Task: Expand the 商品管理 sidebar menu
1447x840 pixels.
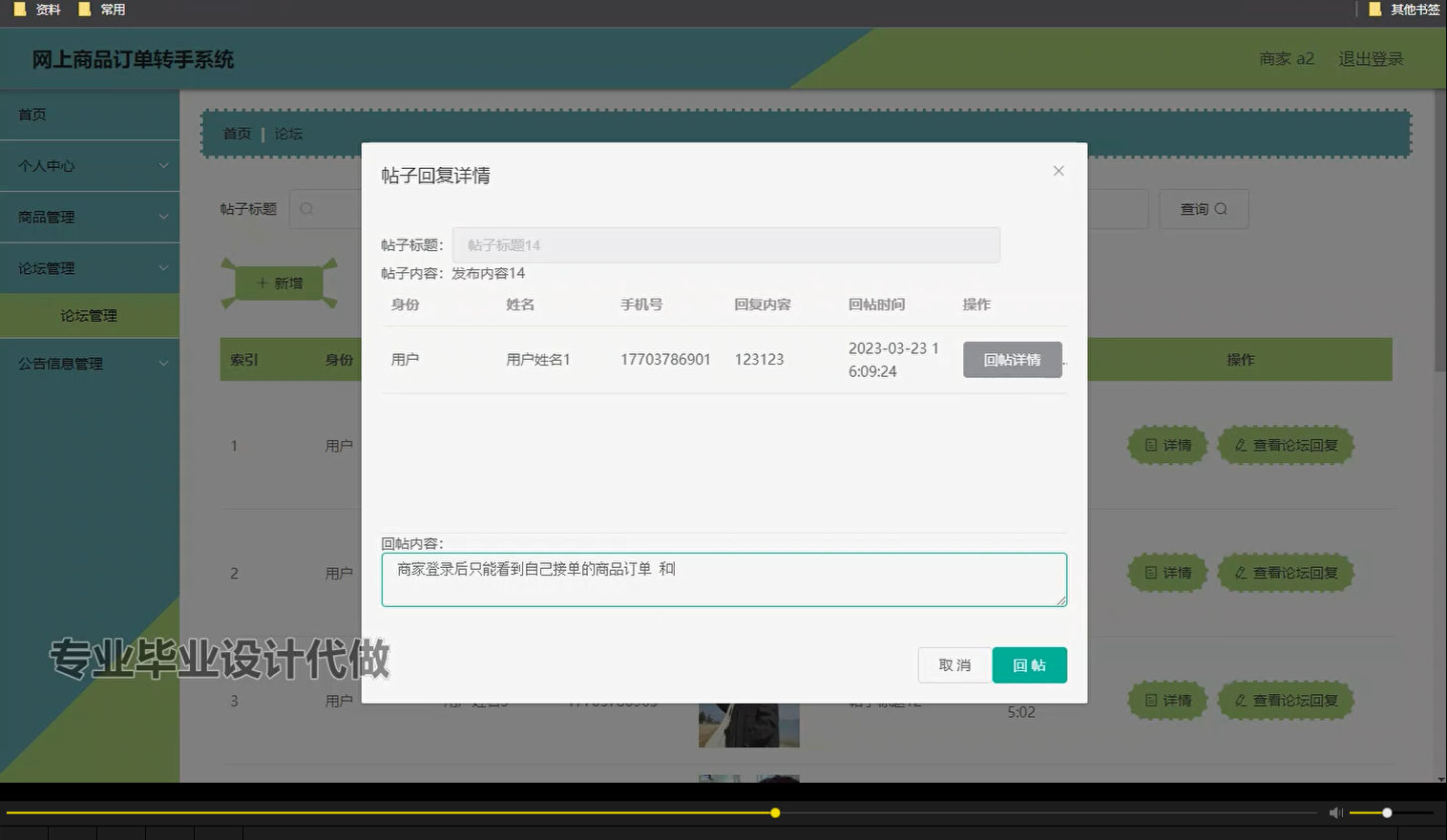Action: (90, 217)
